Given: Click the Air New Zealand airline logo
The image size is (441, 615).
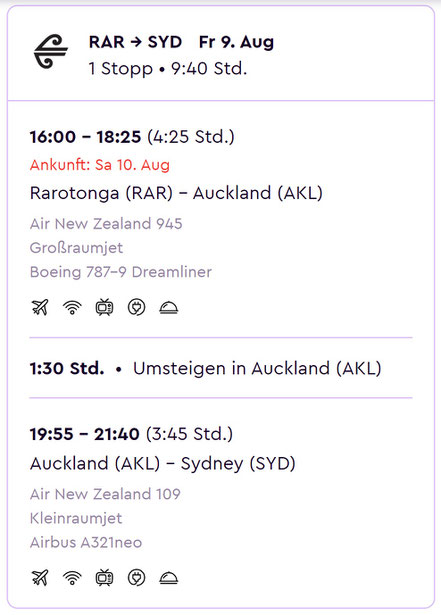Looking at the screenshot, I should [51, 52].
